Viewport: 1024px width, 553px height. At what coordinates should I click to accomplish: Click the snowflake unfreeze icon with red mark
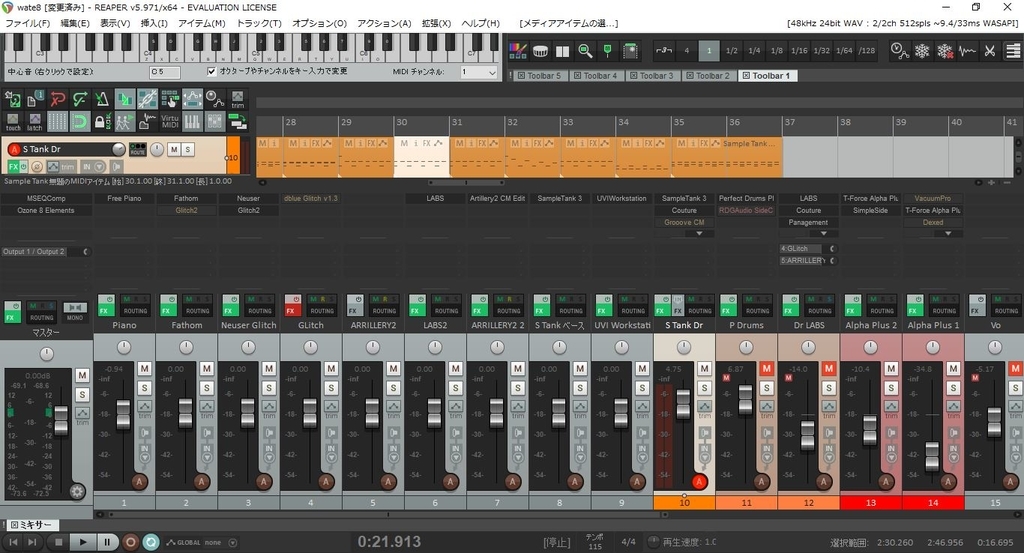click(x=944, y=50)
